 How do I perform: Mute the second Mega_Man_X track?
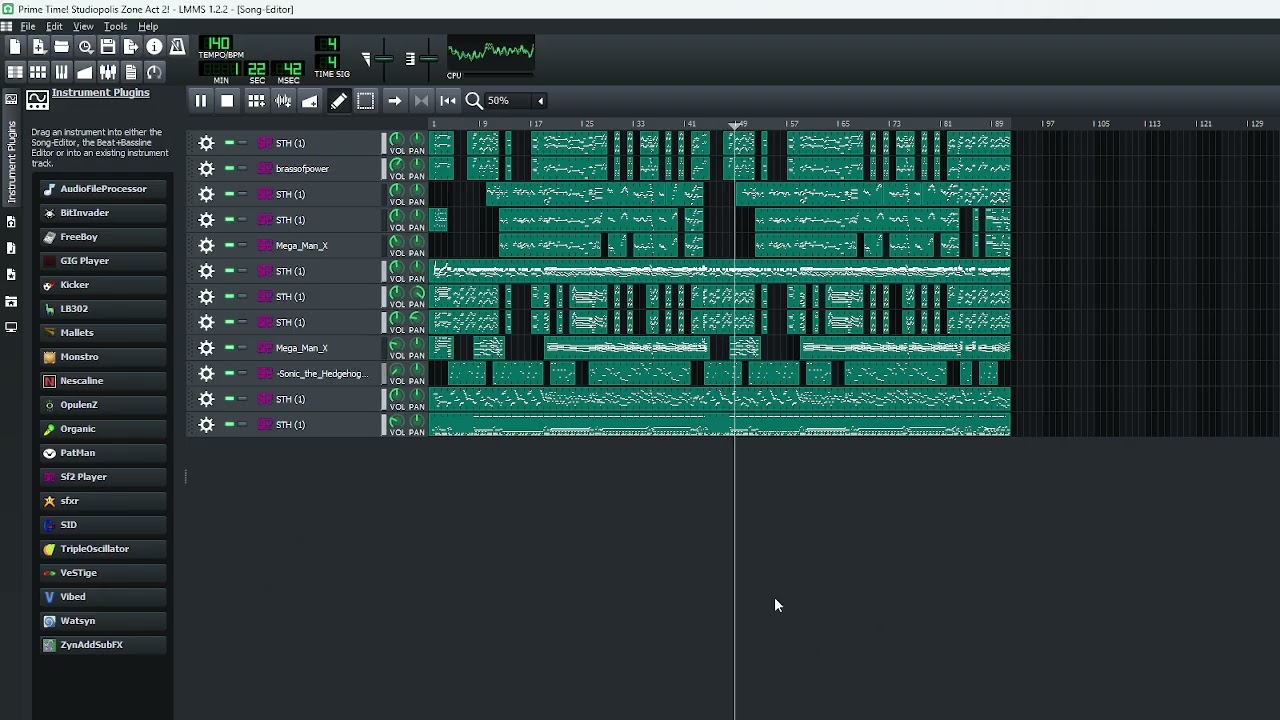coord(229,348)
